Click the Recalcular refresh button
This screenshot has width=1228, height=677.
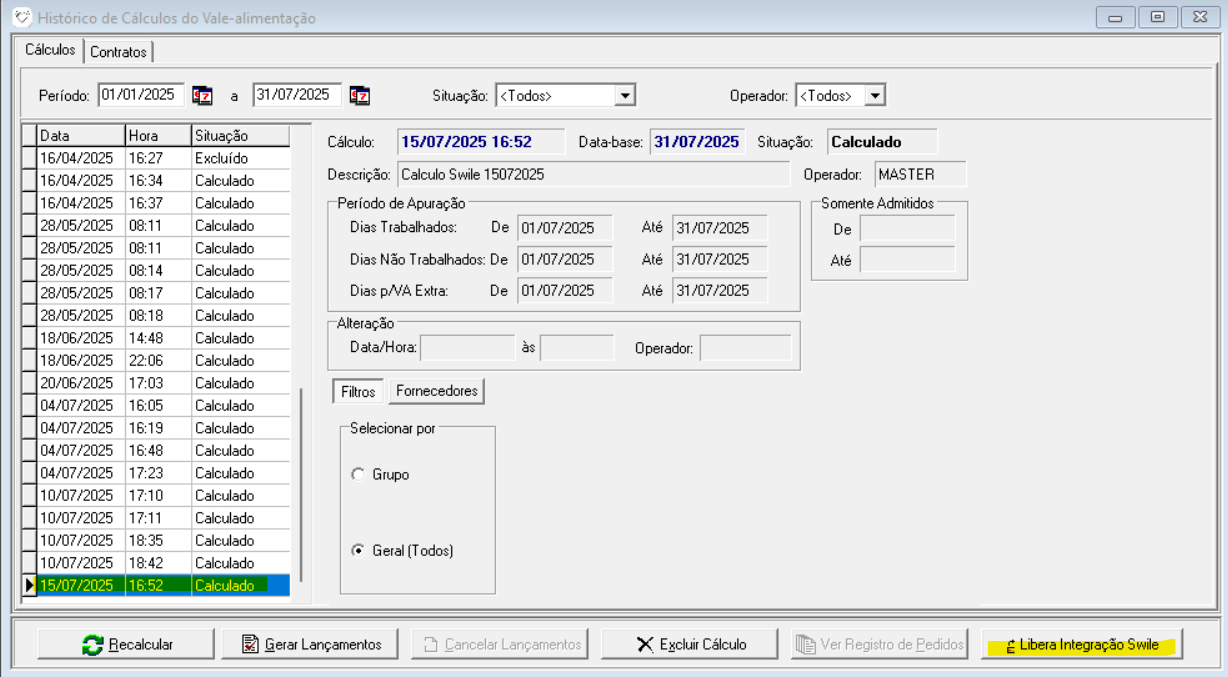(126, 644)
